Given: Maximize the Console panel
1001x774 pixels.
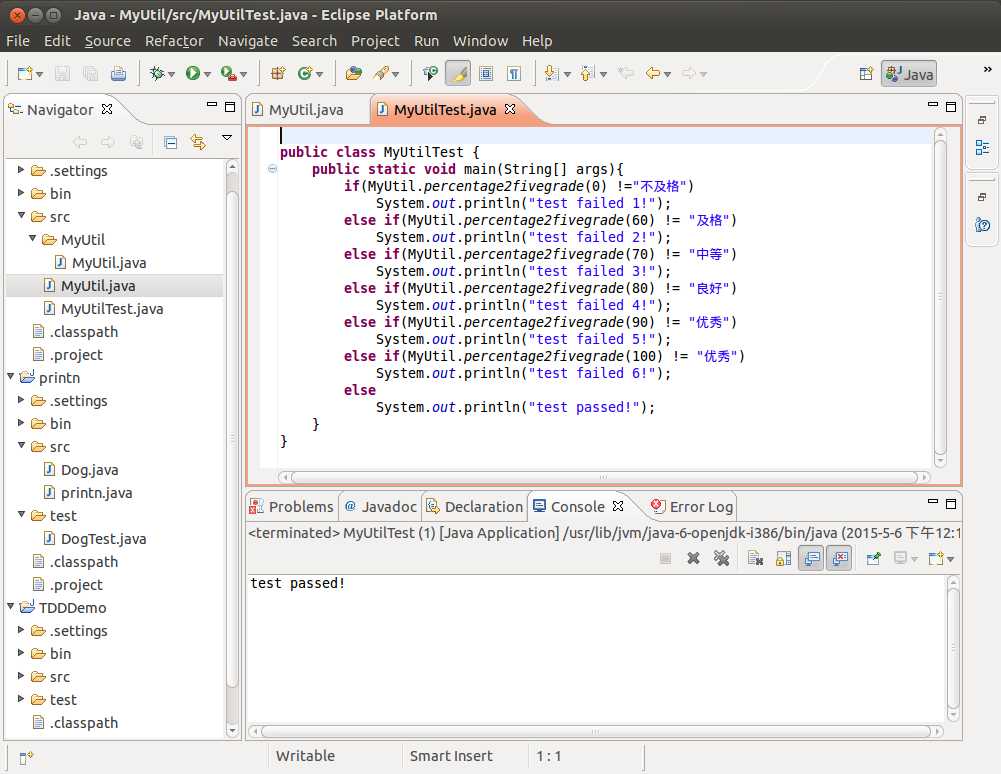Looking at the screenshot, I should click(x=951, y=504).
